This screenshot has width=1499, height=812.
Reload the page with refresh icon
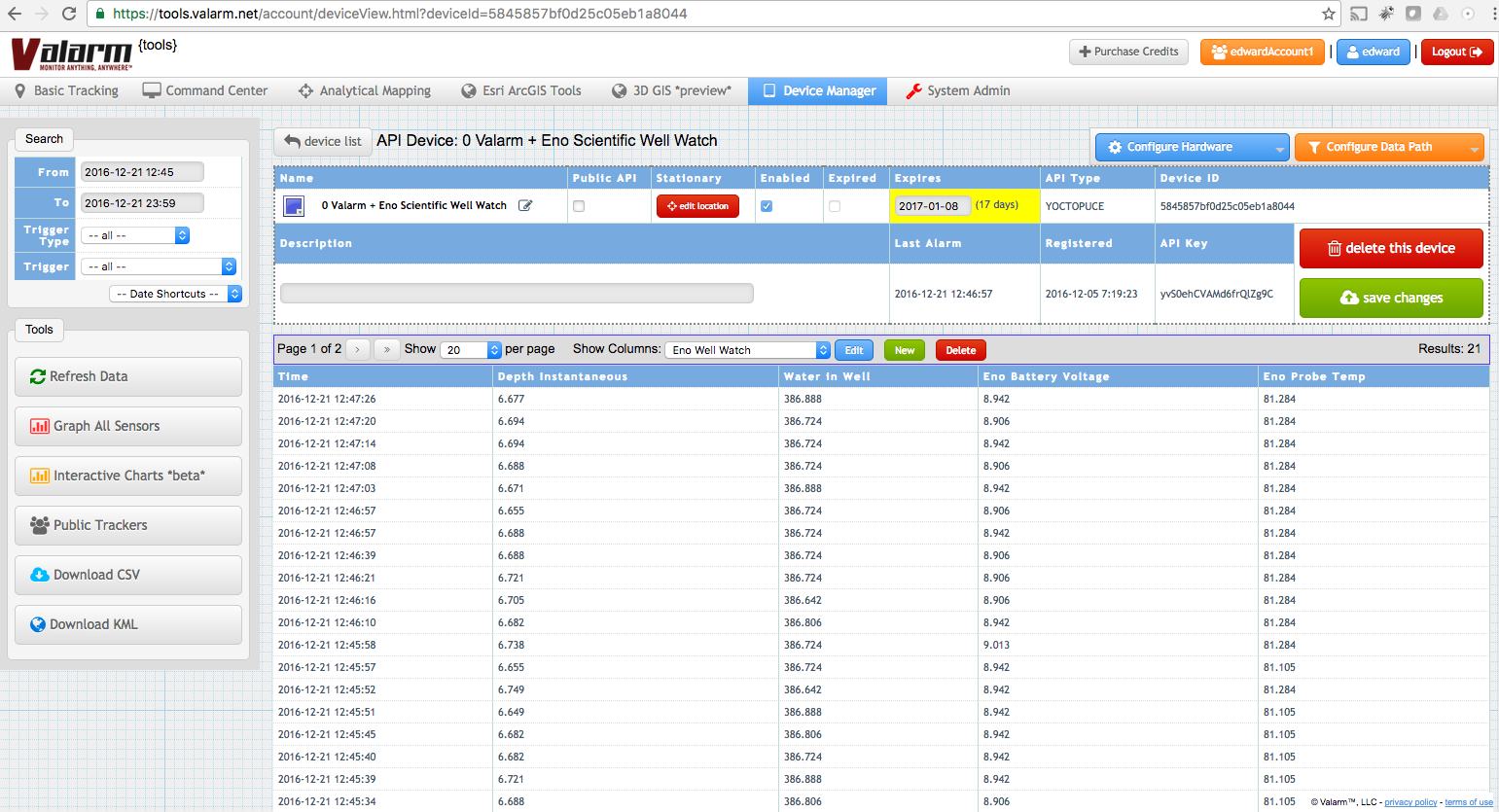point(69,14)
